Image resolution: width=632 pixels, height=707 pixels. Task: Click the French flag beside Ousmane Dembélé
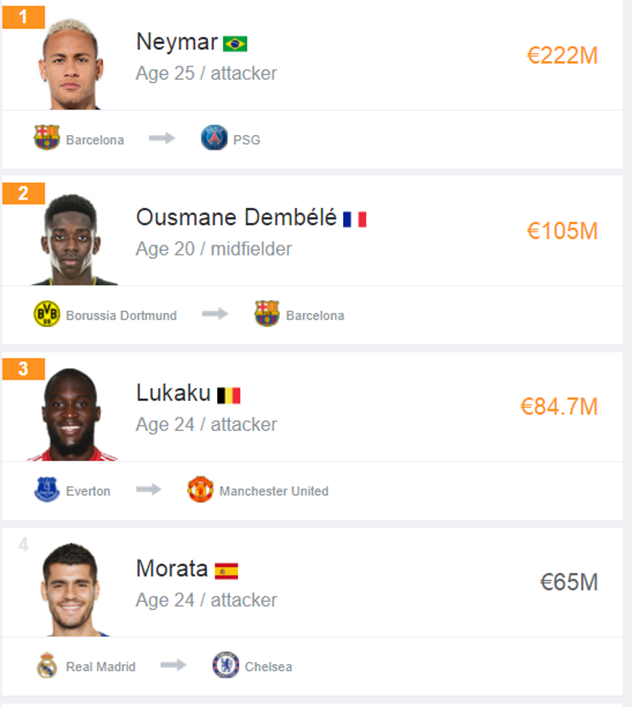click(x=355, y=220)
